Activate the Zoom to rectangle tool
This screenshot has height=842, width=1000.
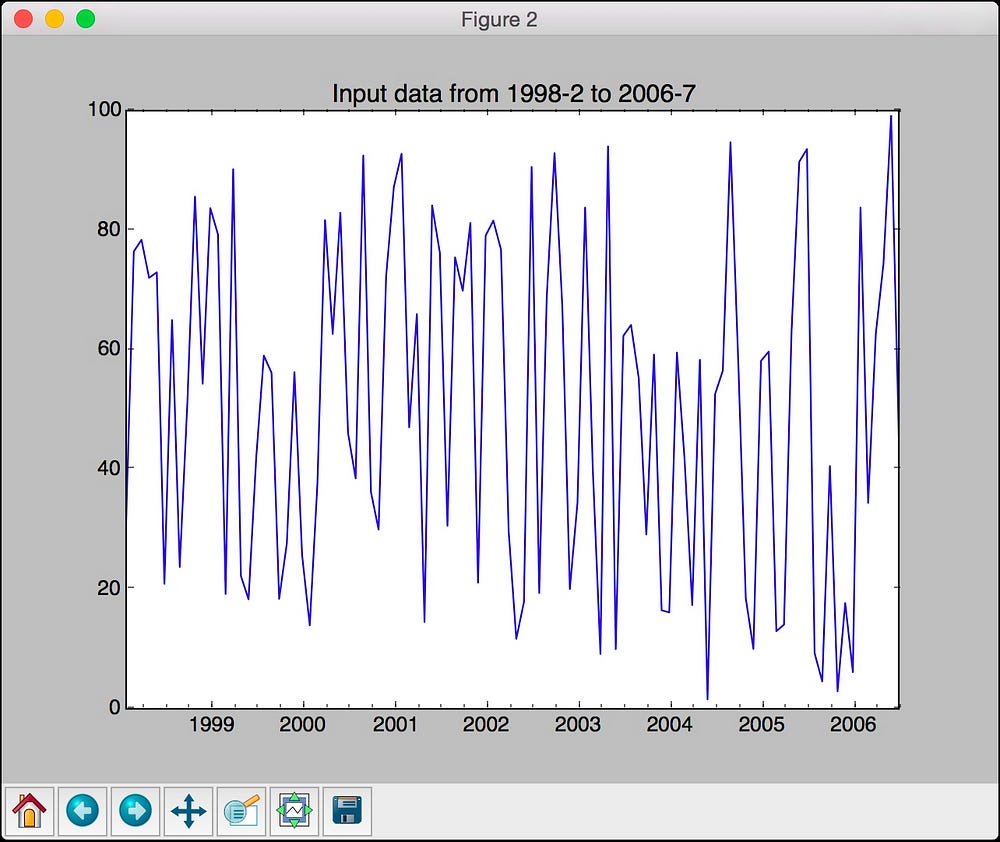(x=241, y=811)
